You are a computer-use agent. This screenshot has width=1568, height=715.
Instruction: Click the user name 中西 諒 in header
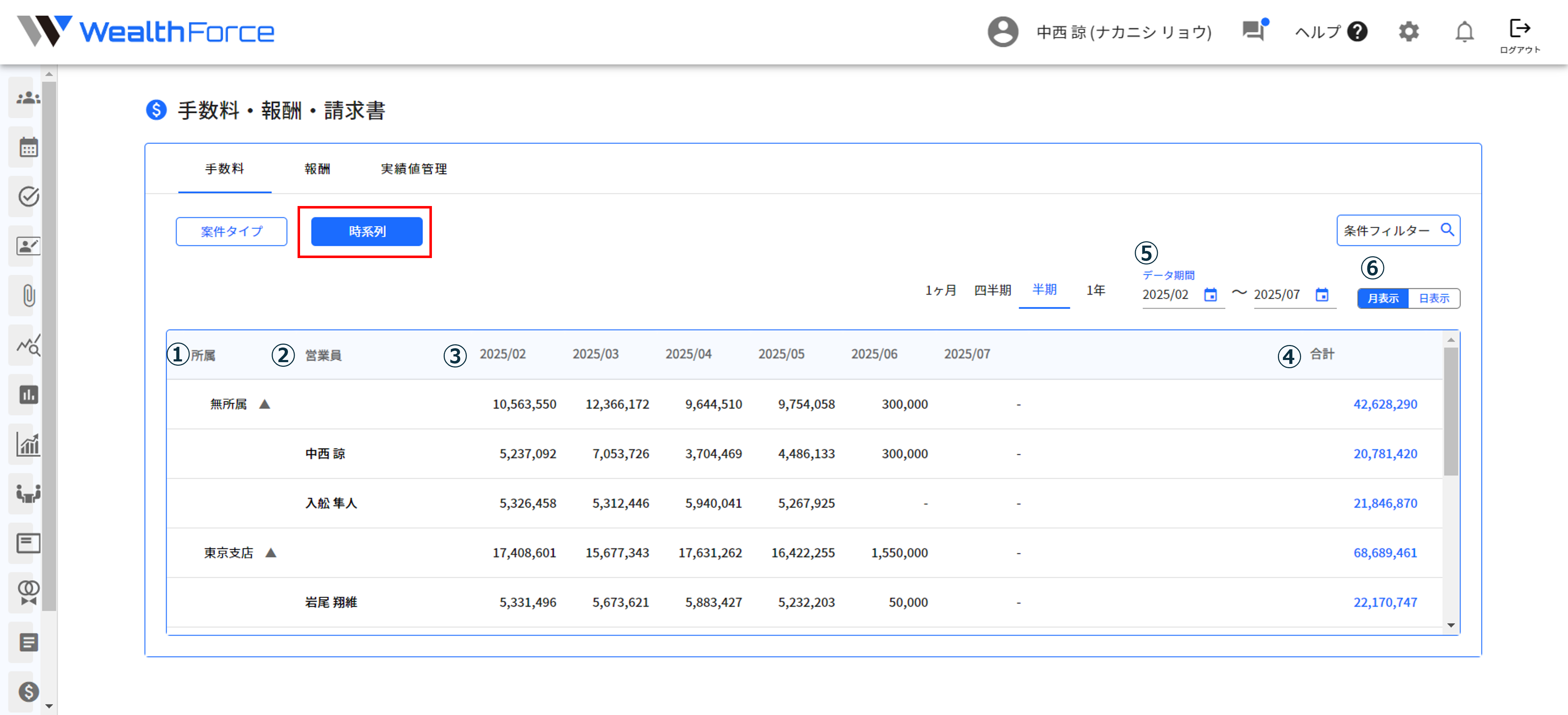point(1124,32)
